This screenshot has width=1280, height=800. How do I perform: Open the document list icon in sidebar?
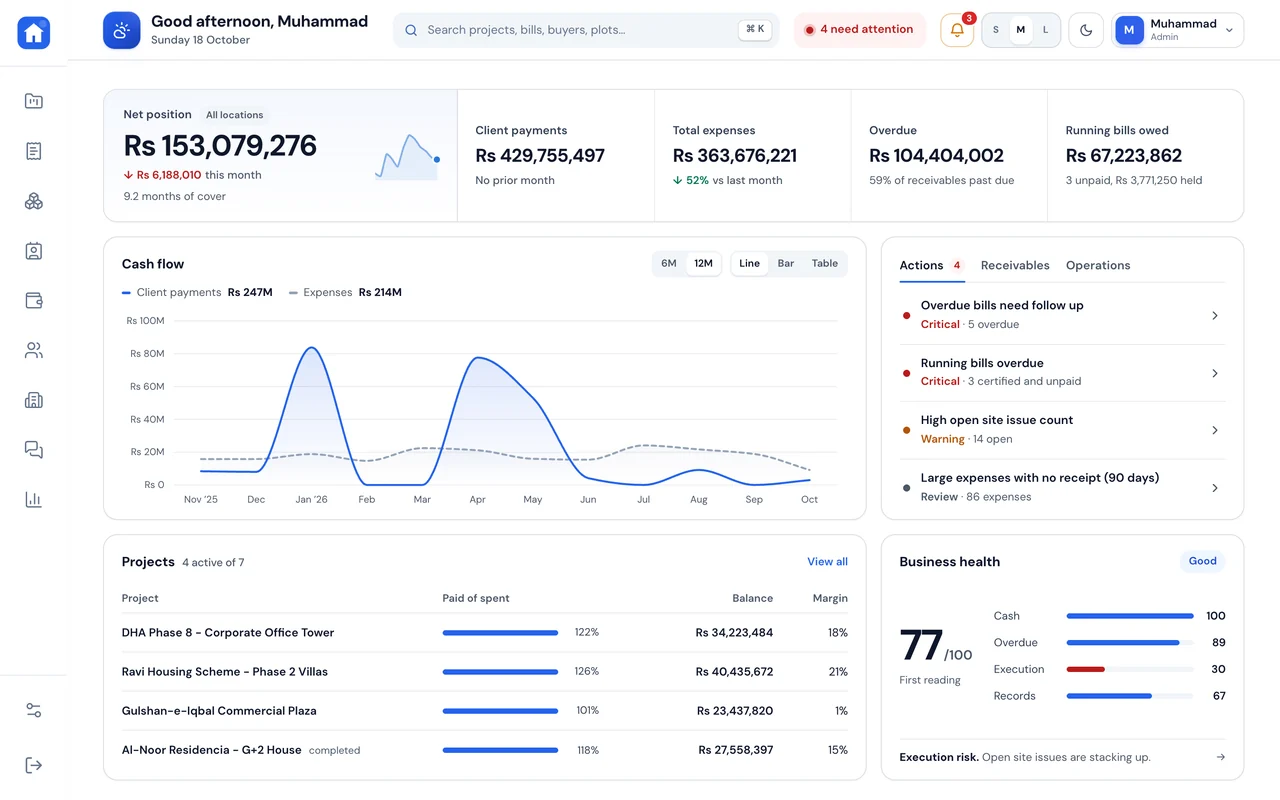click(34, 151)
